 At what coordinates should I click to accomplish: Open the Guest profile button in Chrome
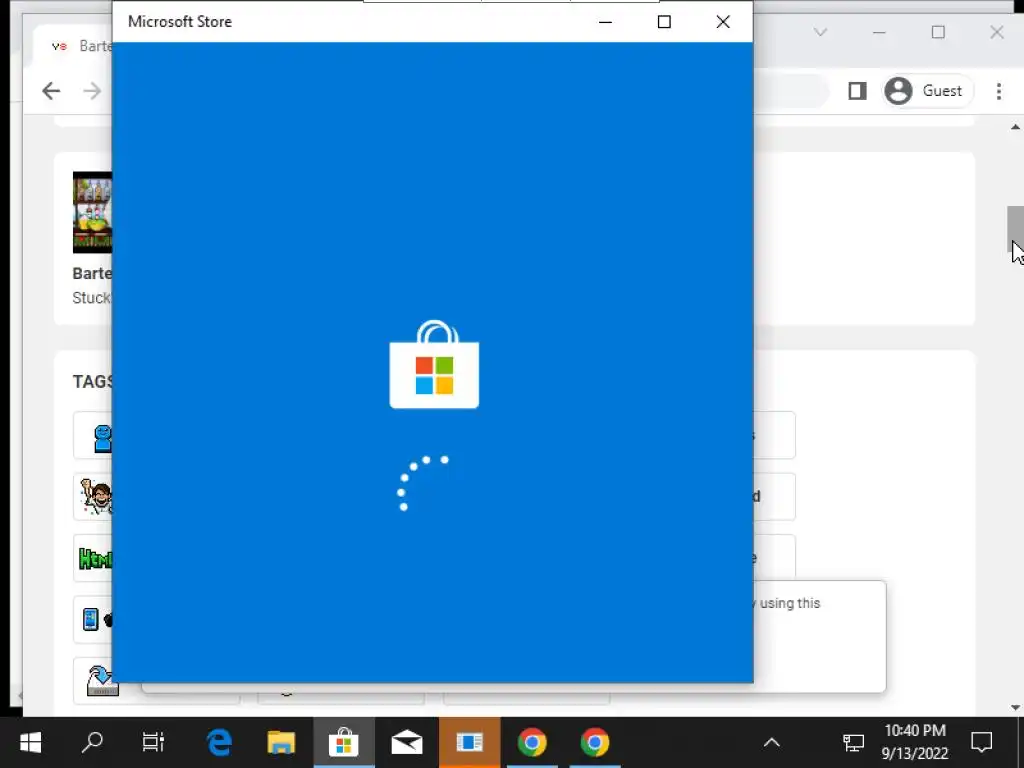coord(928,91)
